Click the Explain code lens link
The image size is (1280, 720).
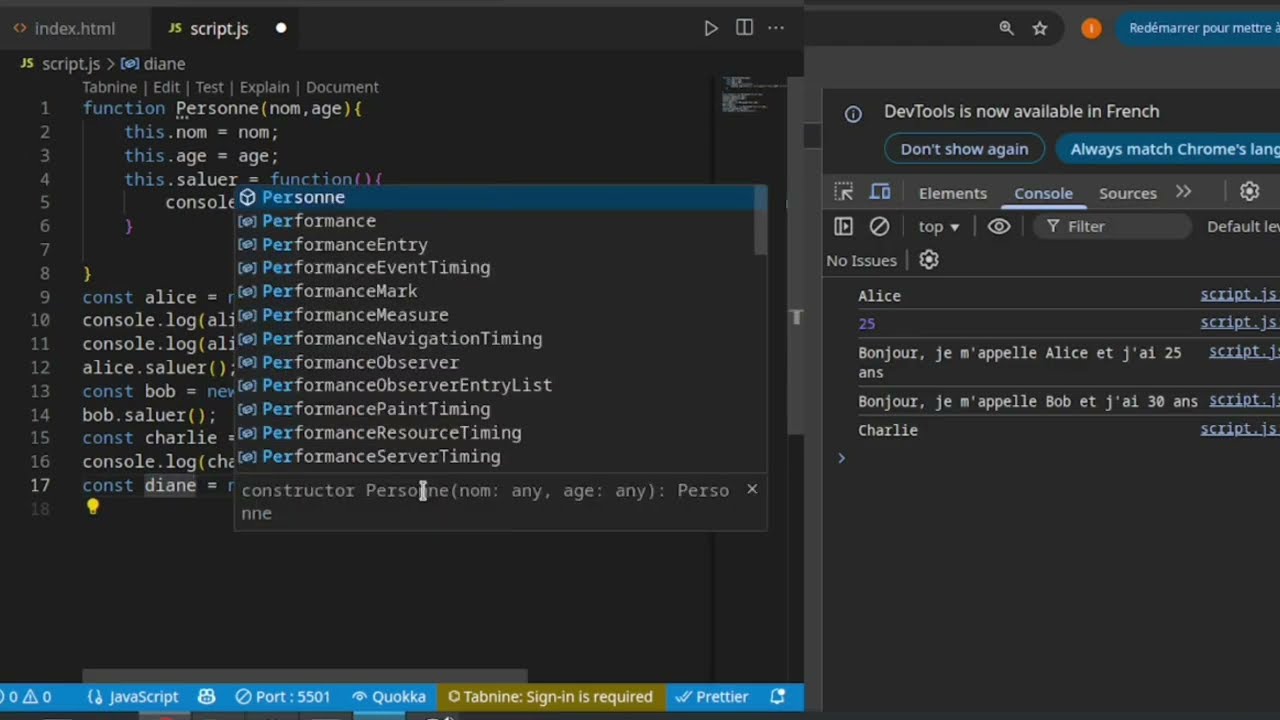pos(264,87)
